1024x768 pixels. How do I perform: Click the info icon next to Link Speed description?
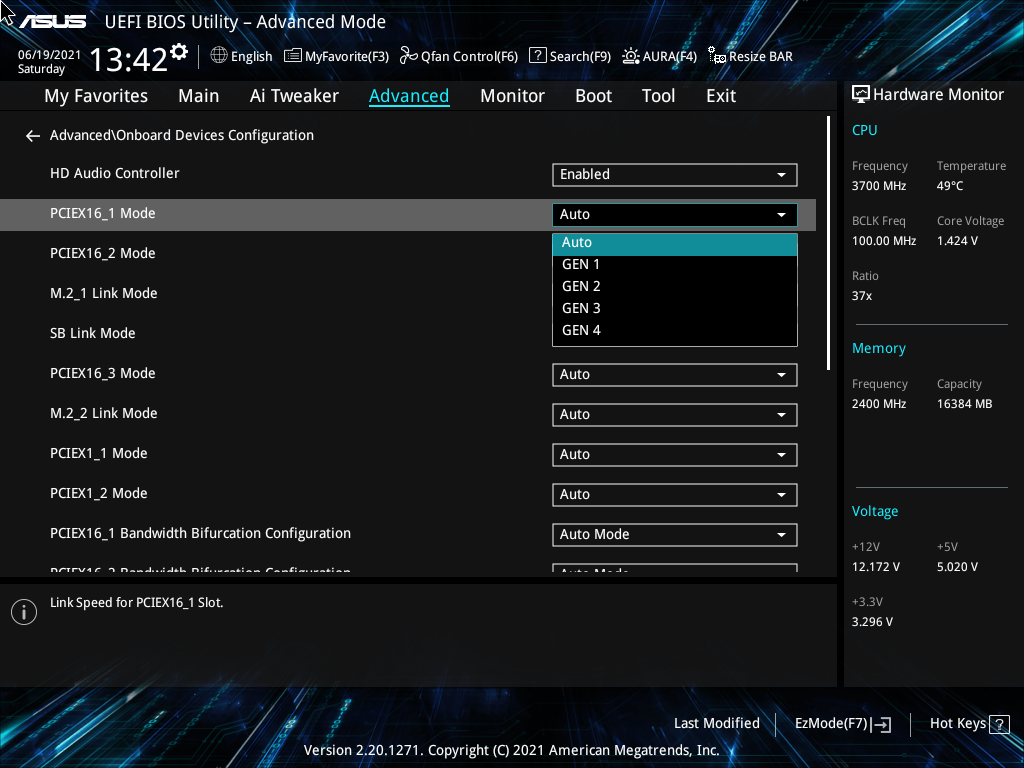pyautogui.click(x=23, y=611)
